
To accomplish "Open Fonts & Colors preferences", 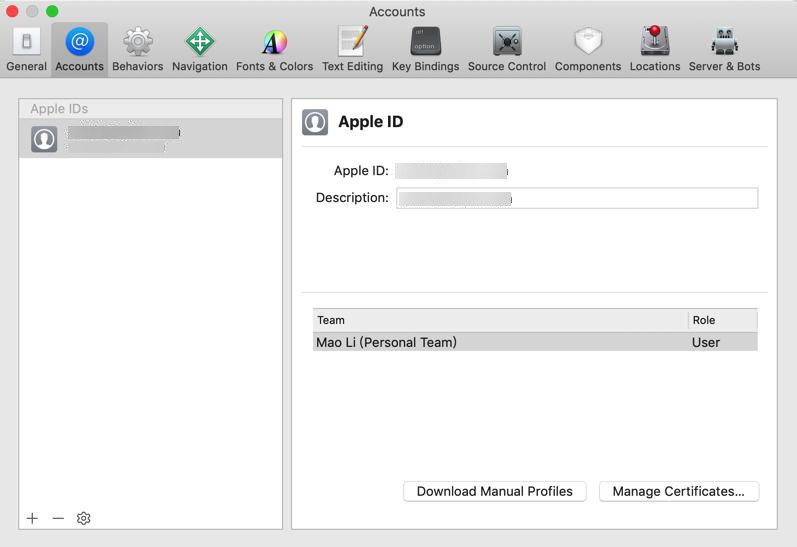I will tap(274, 50).
